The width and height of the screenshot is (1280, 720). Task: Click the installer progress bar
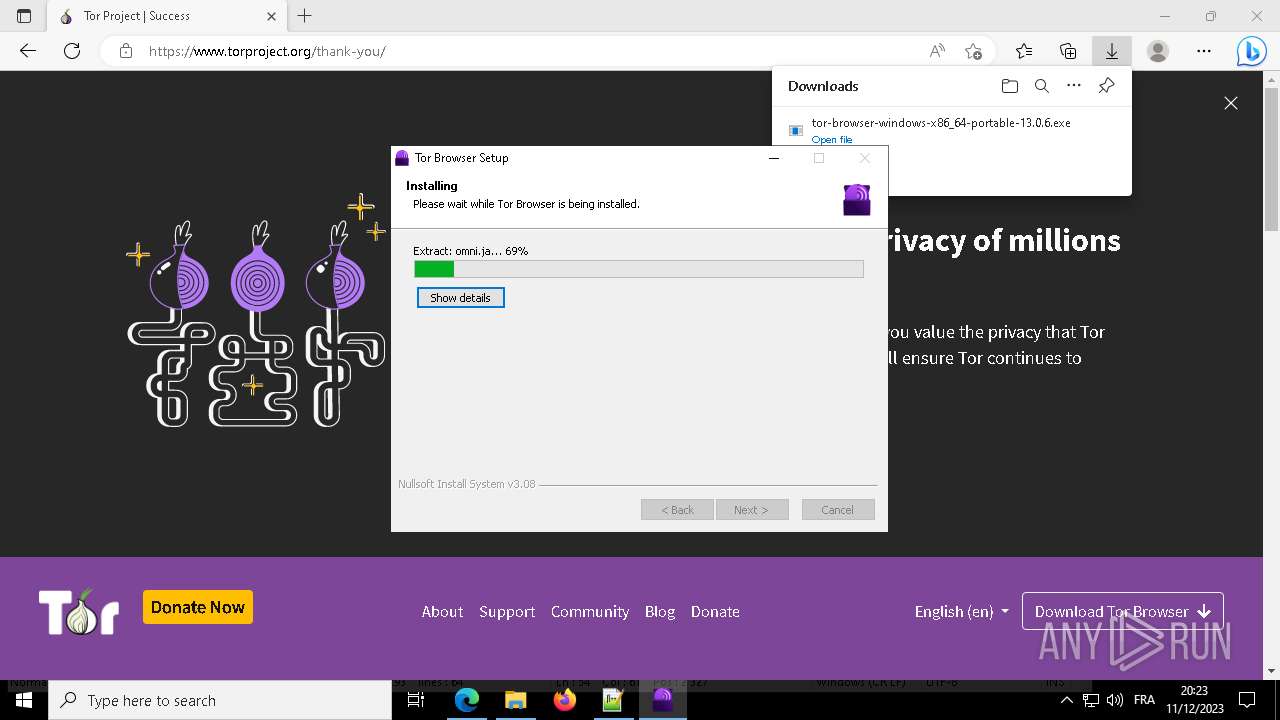click(x=639, y=269)
